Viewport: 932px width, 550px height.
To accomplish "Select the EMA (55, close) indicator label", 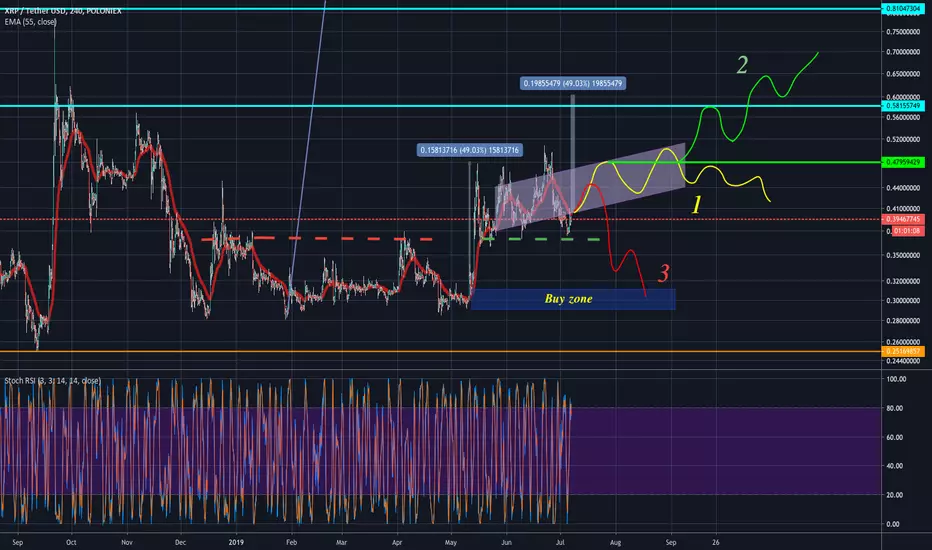I will point(31,22).
